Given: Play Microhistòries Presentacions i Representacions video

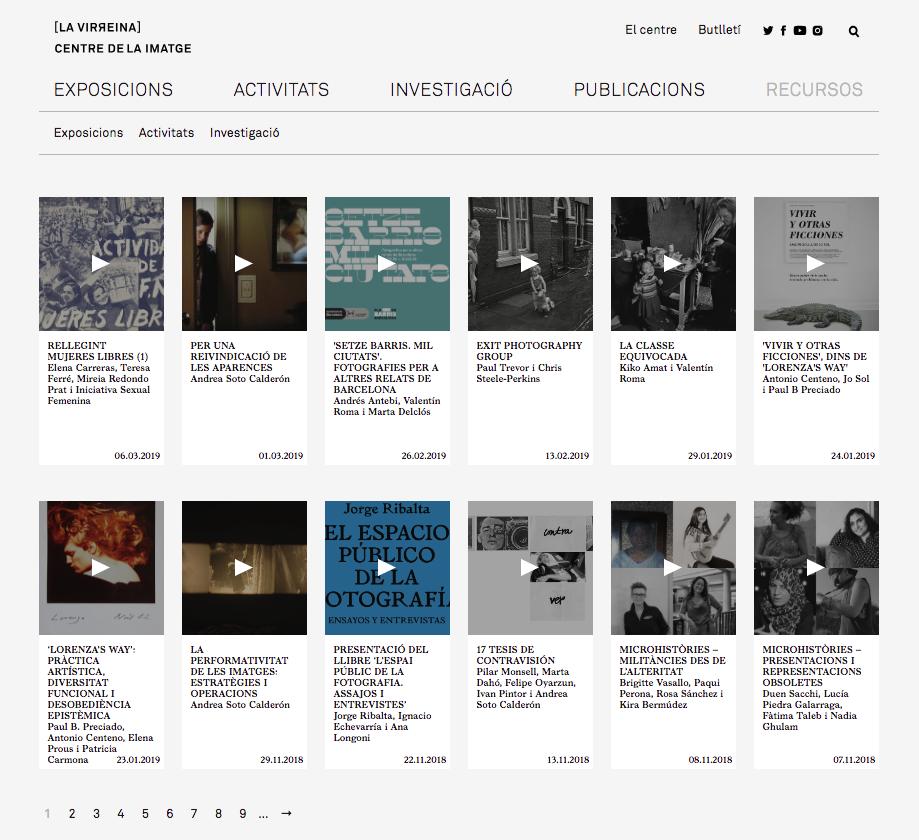Looking at the screenshot, I should (x=816, y=567).
